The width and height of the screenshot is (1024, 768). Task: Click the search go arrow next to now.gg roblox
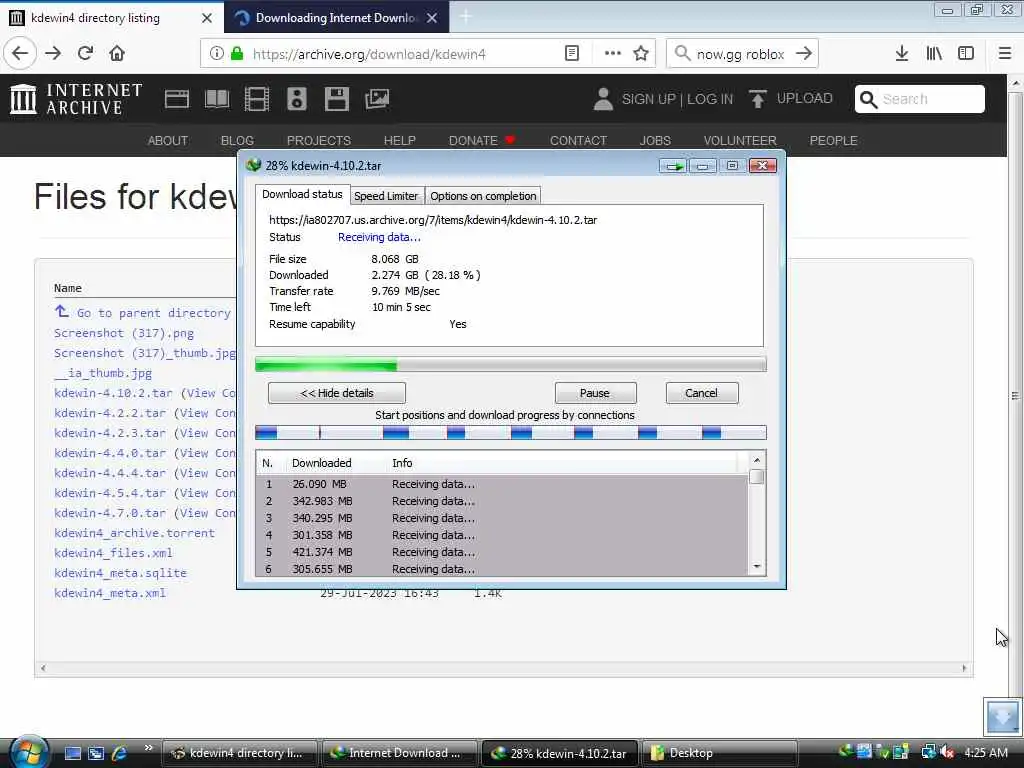coord(804,54)
